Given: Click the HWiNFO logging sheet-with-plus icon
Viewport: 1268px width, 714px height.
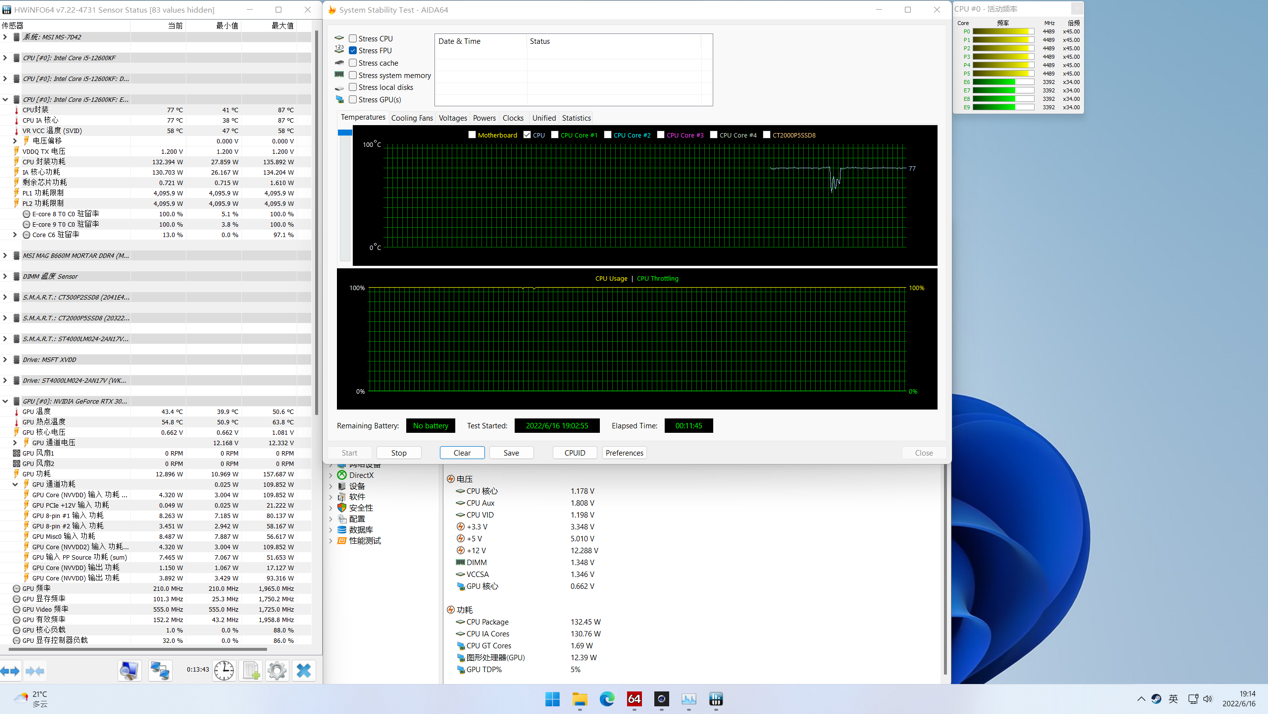Looking at the screenshot, I should 251,671.
